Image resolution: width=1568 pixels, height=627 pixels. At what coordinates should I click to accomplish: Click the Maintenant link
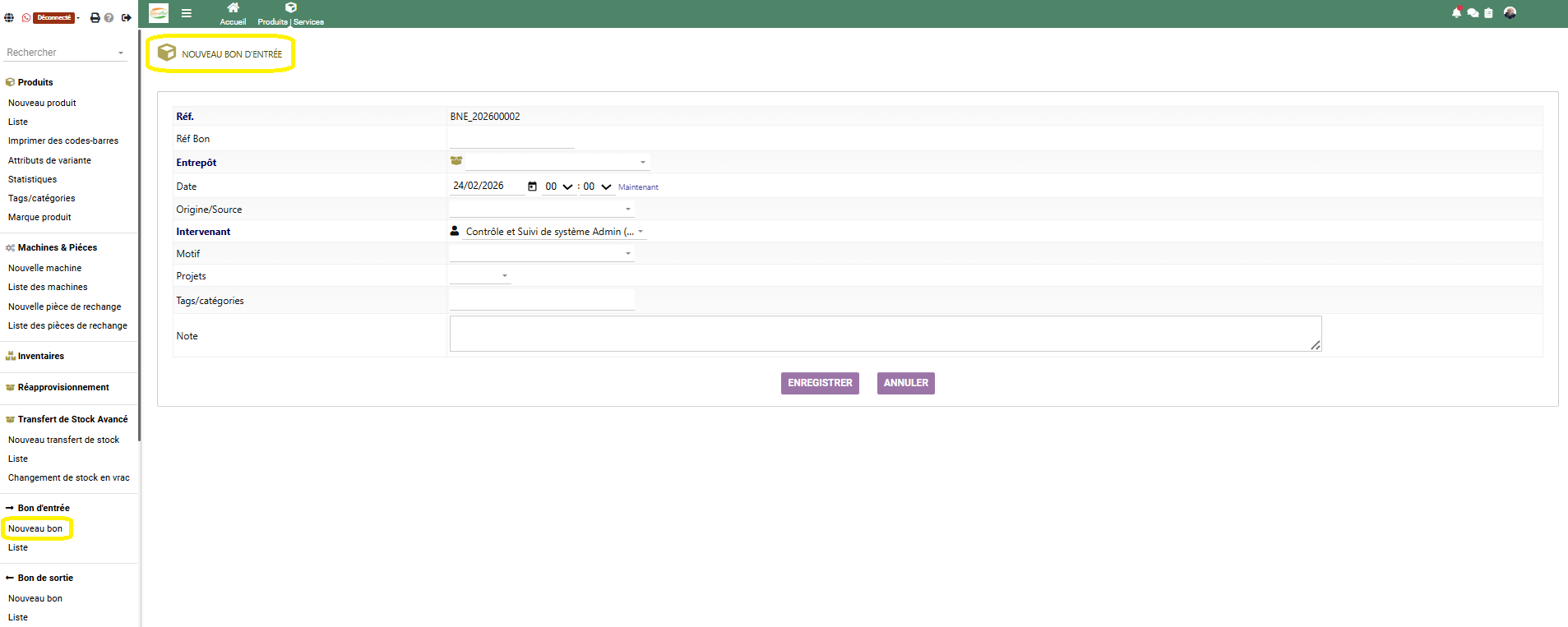(x=638, y=187)
